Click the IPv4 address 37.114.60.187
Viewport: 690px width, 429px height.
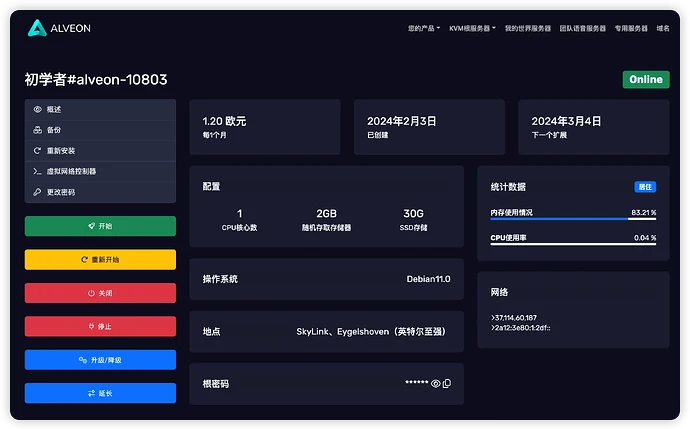point(514,318)
